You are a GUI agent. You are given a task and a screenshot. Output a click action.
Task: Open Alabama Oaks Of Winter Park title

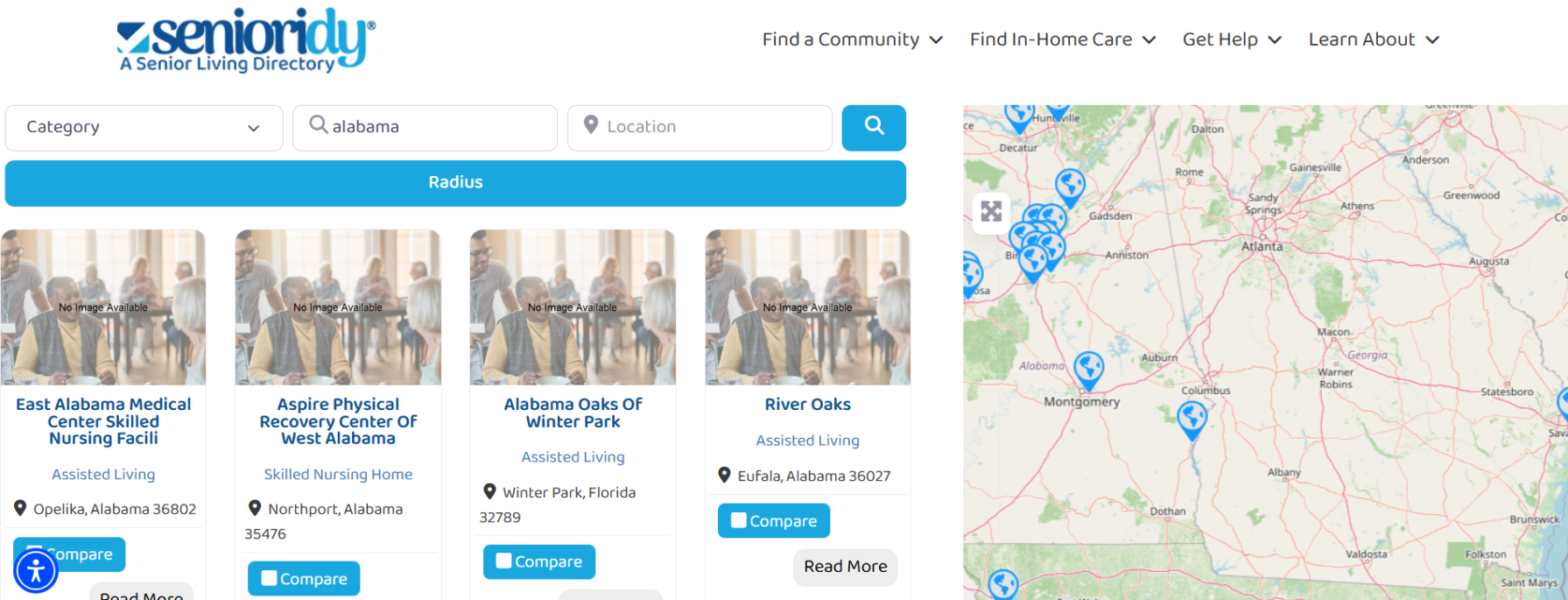[573, 413]
